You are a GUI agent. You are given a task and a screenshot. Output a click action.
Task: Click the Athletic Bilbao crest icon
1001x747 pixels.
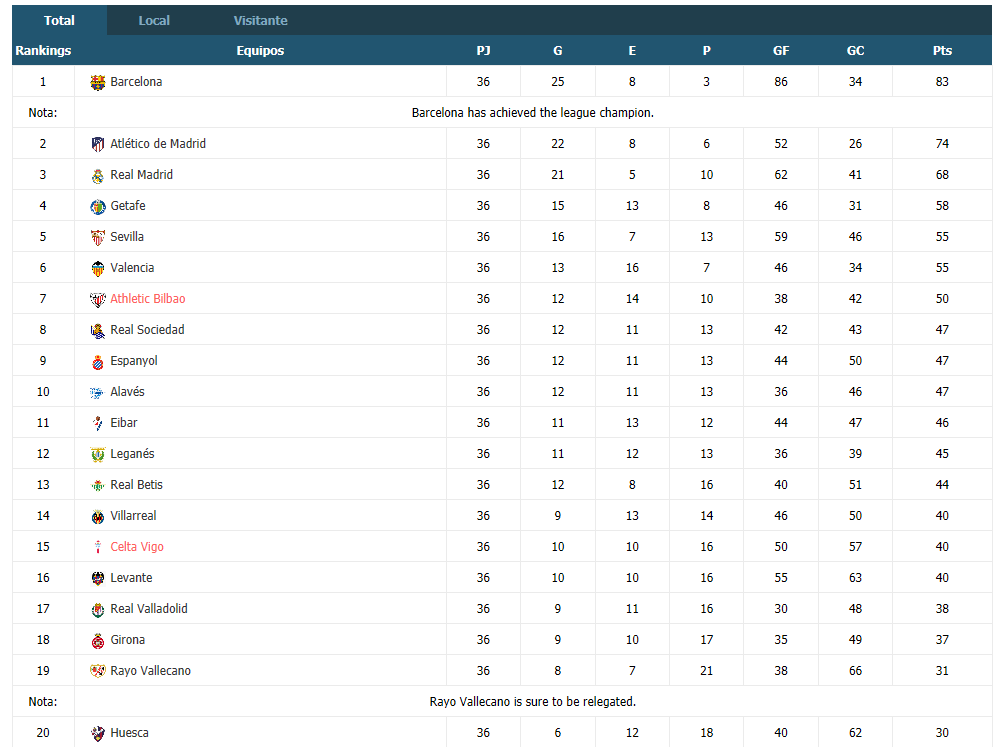(x=98, y=299)
